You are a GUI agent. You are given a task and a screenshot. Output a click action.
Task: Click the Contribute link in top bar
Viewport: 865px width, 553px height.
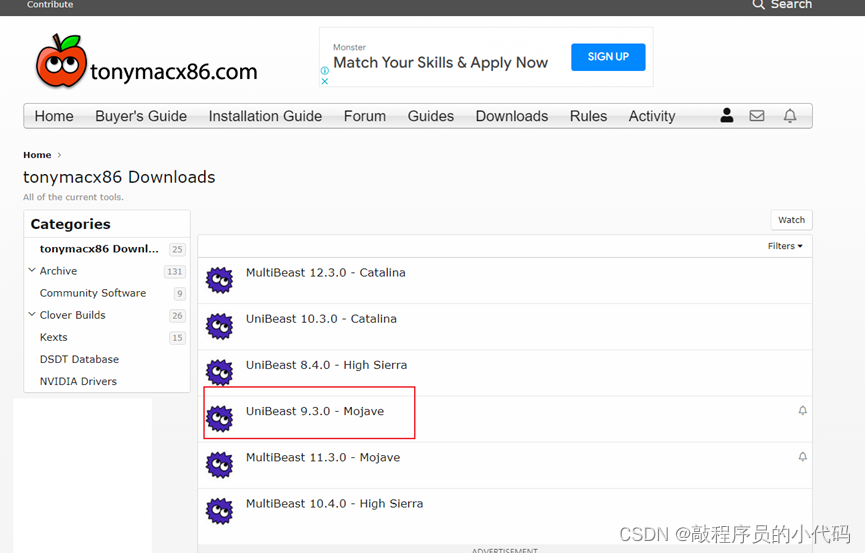point(50,4)
